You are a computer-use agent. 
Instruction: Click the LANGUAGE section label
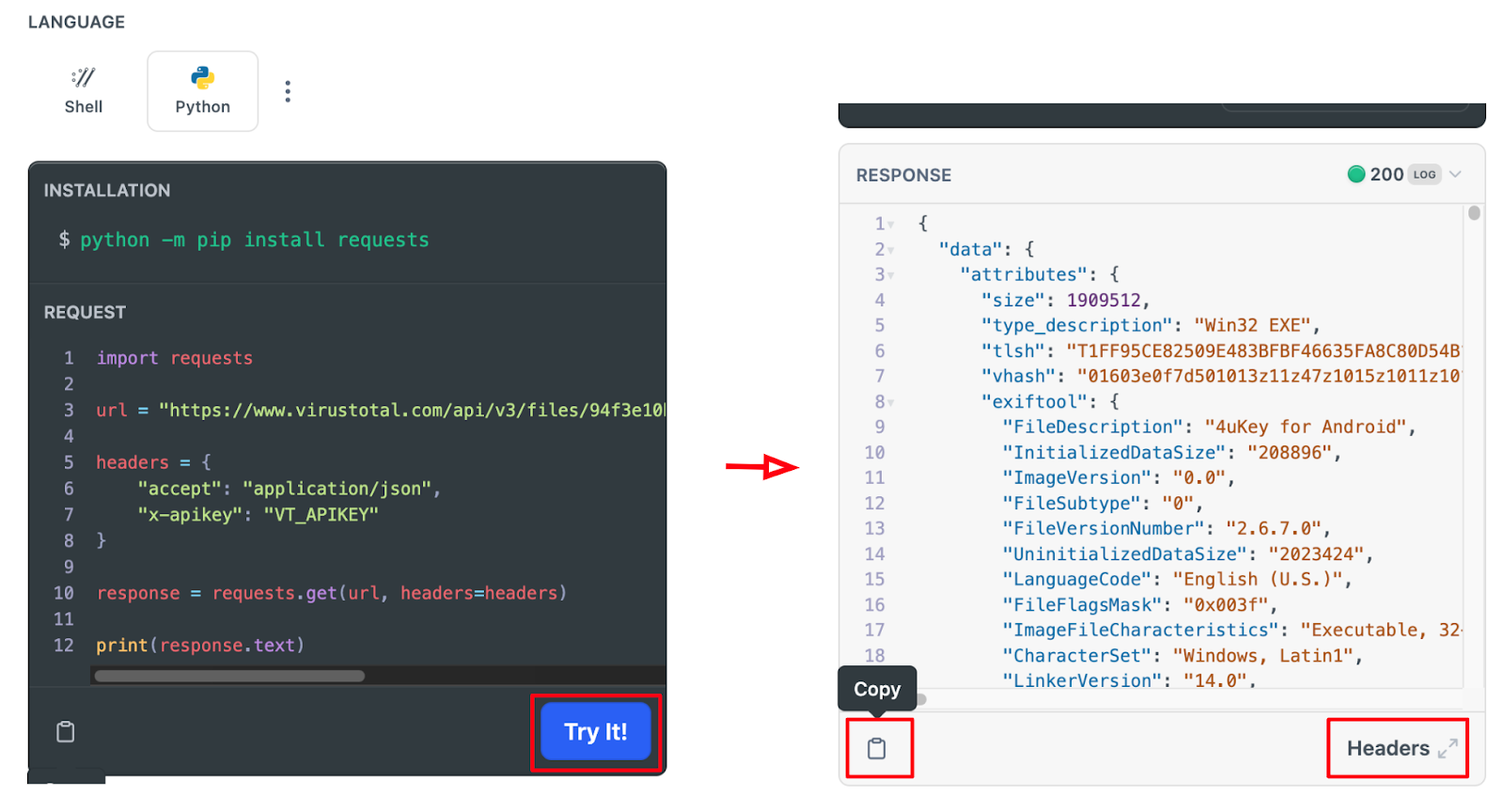(x=76, y=22)
